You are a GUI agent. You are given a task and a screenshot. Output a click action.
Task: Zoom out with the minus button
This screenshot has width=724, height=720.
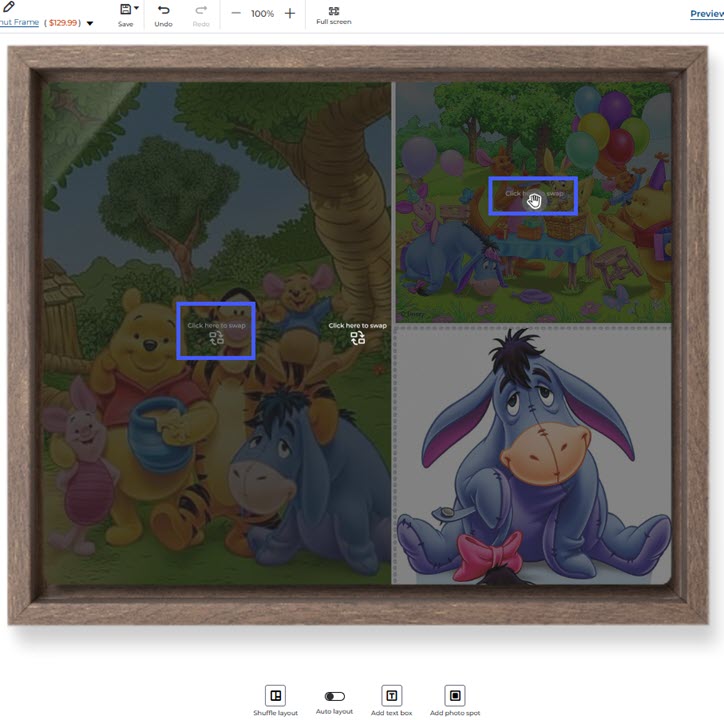point(236,13)
